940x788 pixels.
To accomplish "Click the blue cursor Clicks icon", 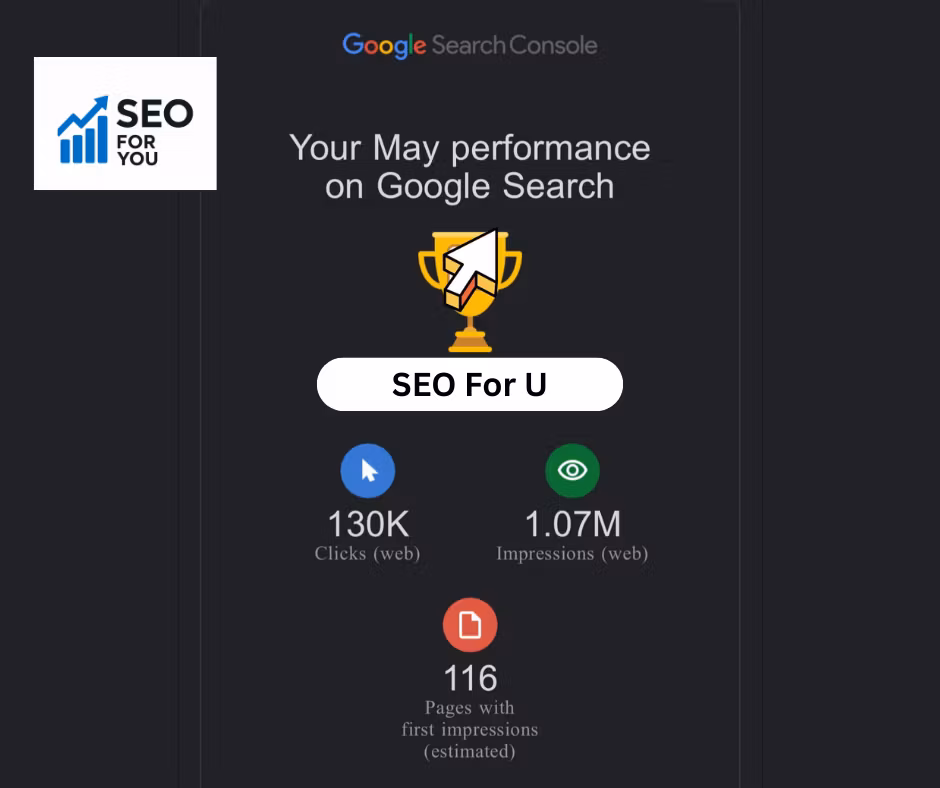I will 368,471.
